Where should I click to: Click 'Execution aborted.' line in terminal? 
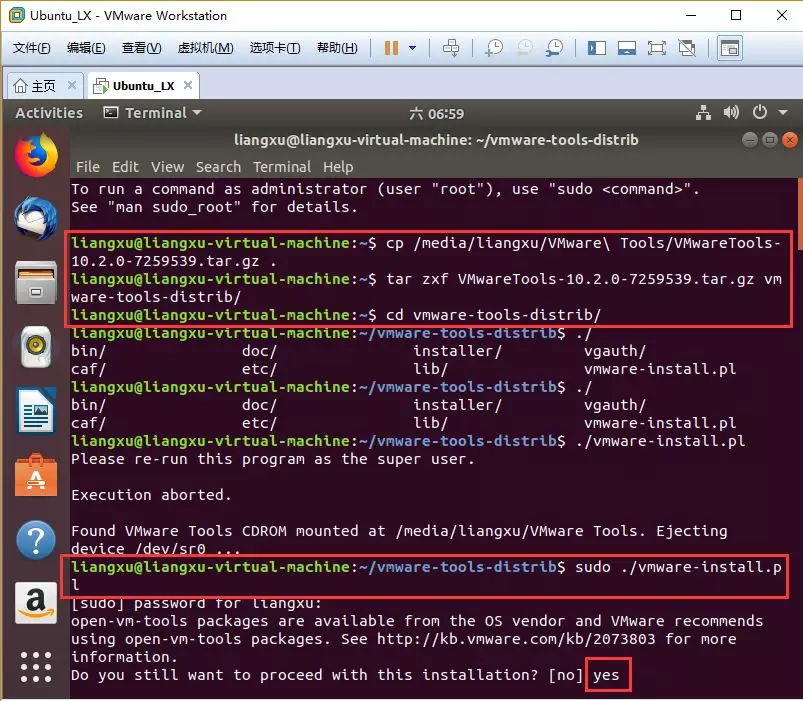pos(151,495)
